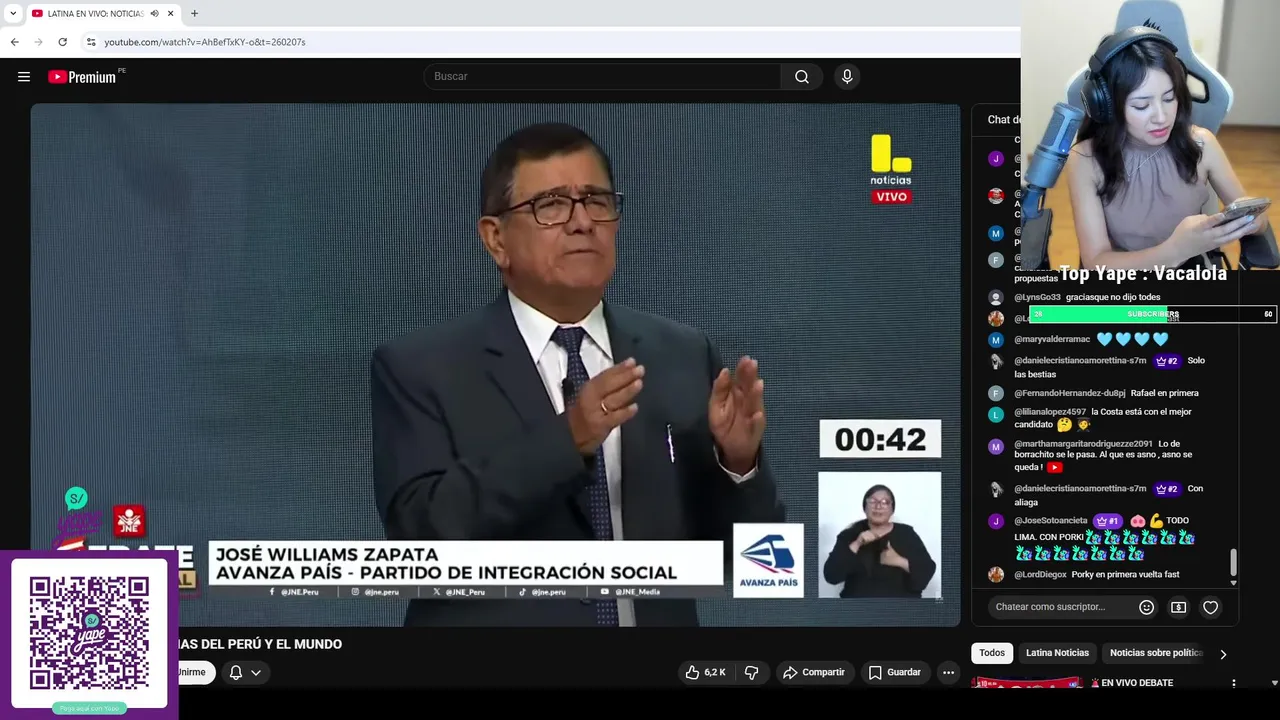The image size is (1280, 720).
Task: Open emoji picker in chat
Action: [x=1147, y=607]
